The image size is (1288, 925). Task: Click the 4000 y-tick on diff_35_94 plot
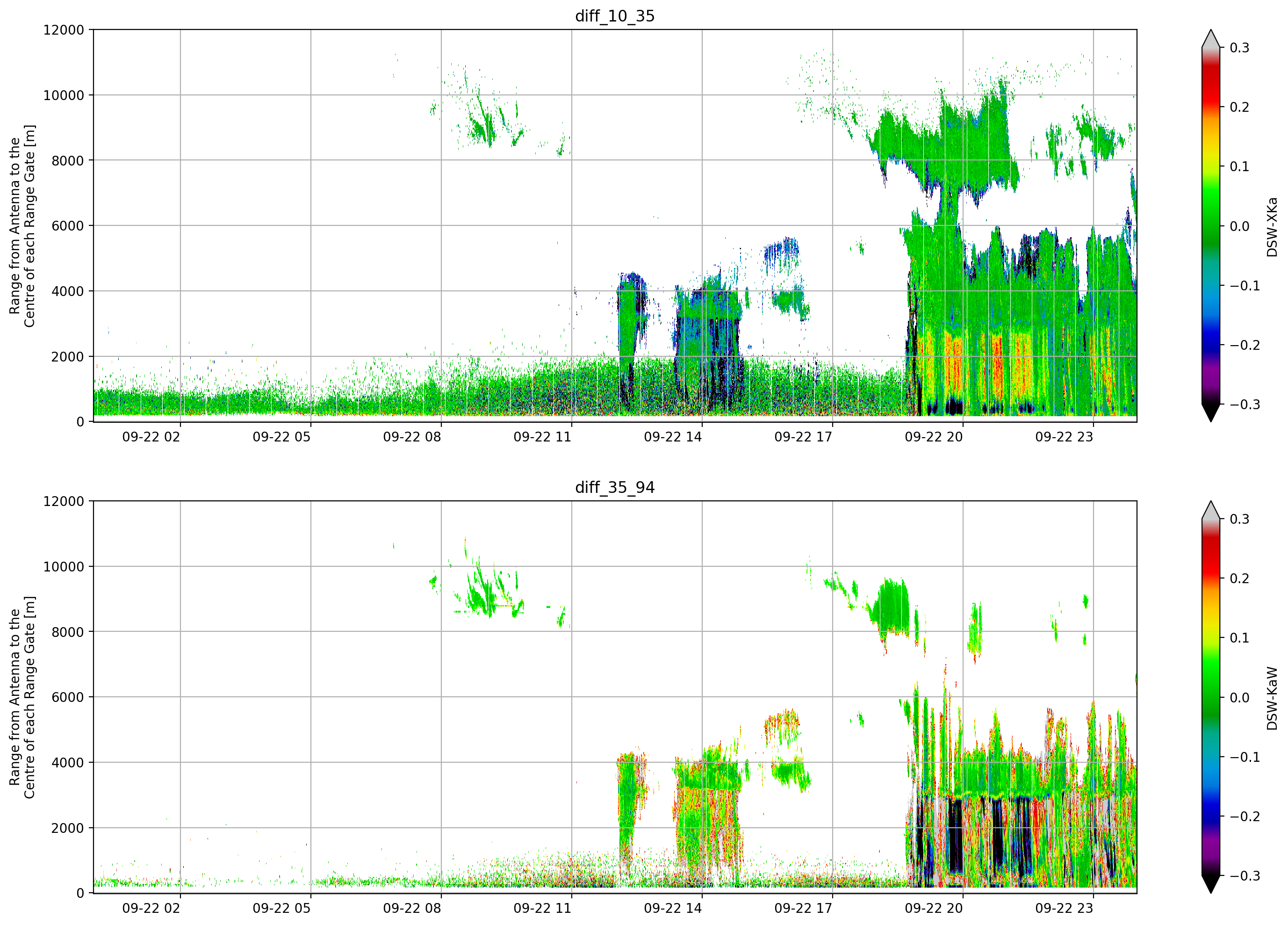tap(68, 763)
